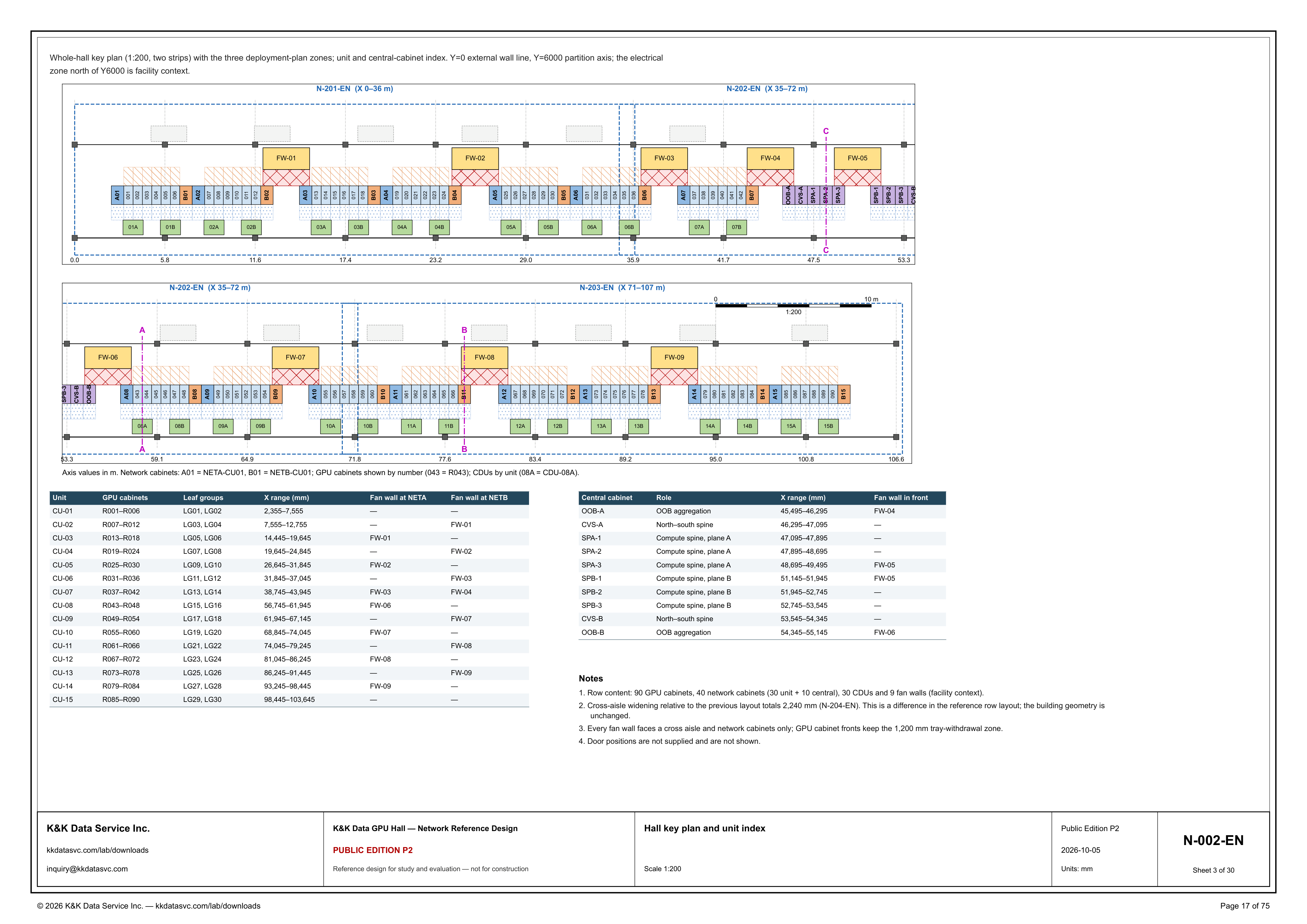Click the drawing number N-002-EN
This screenshot has width=1307, height=924.
(x=1213, y=841)
